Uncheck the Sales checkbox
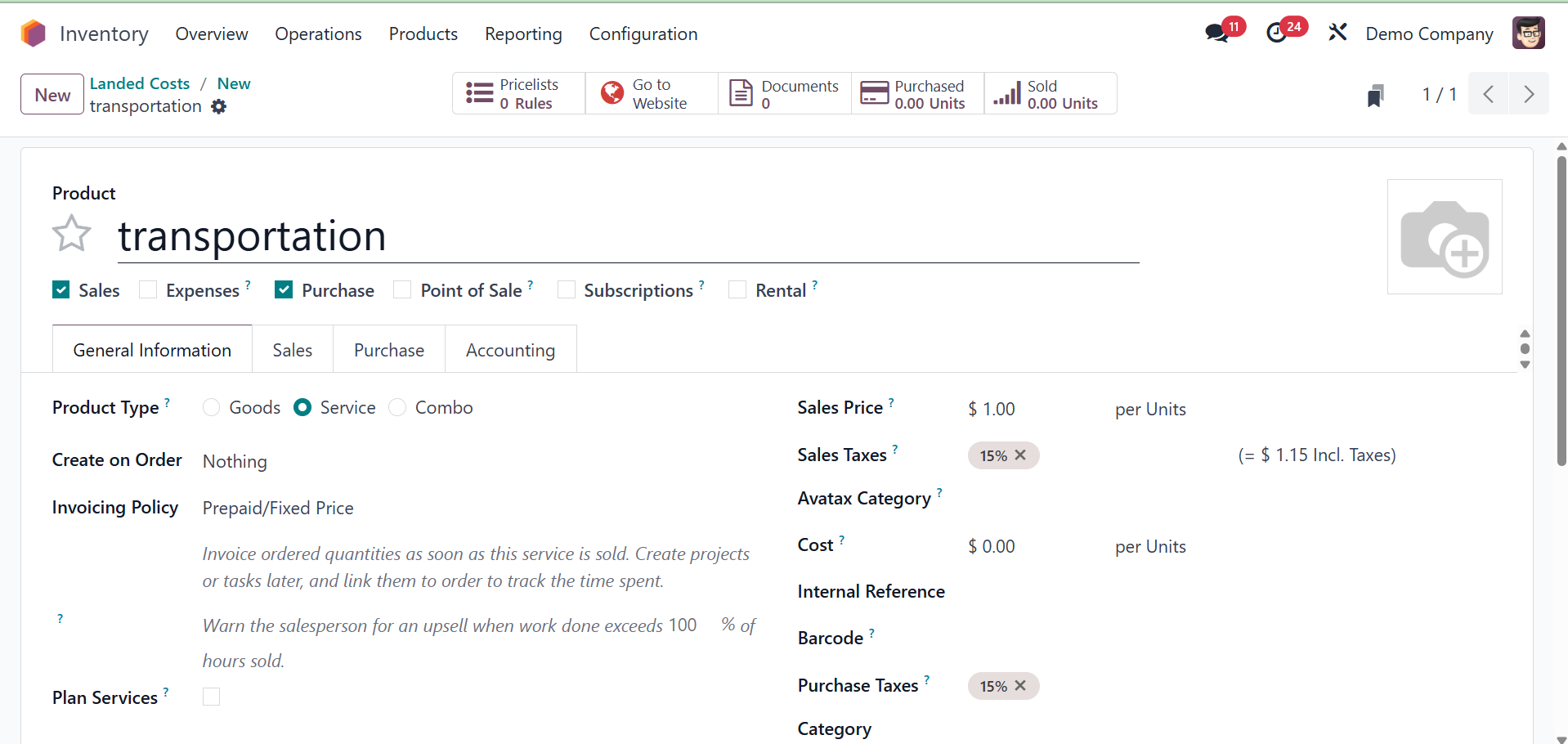 tap(61, 290)
